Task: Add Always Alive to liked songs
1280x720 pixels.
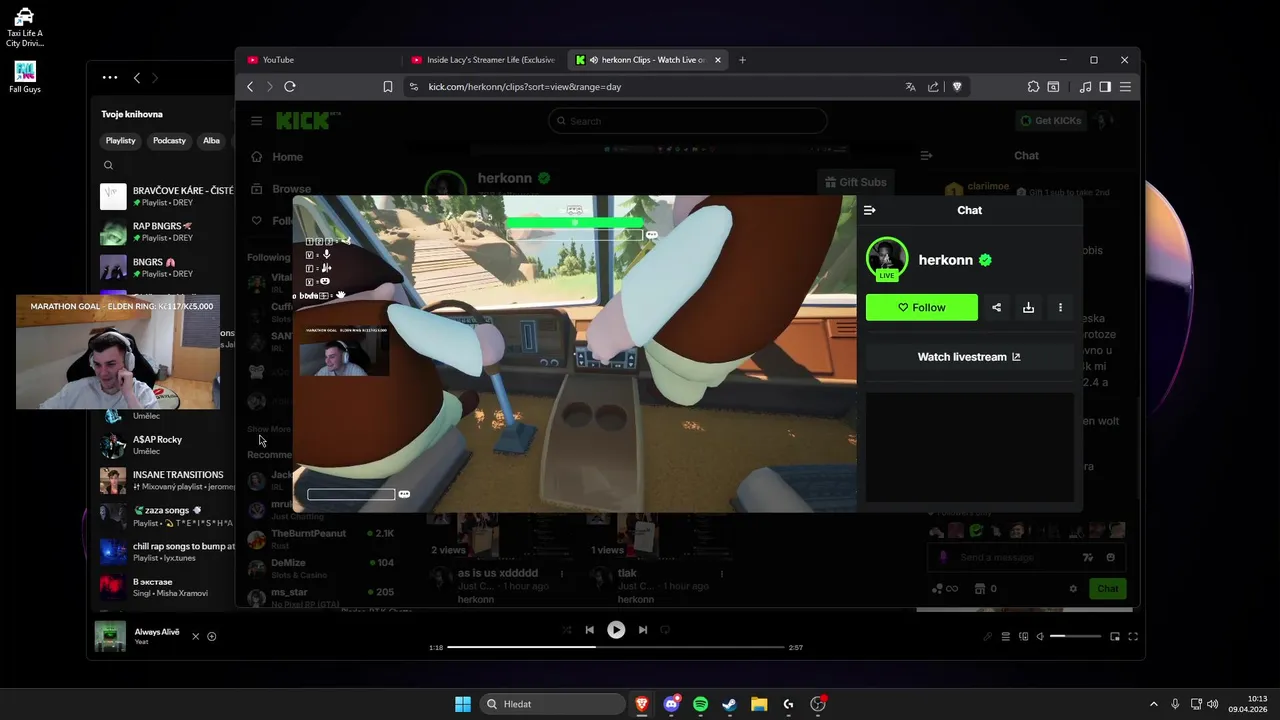Action: (212, 637)
